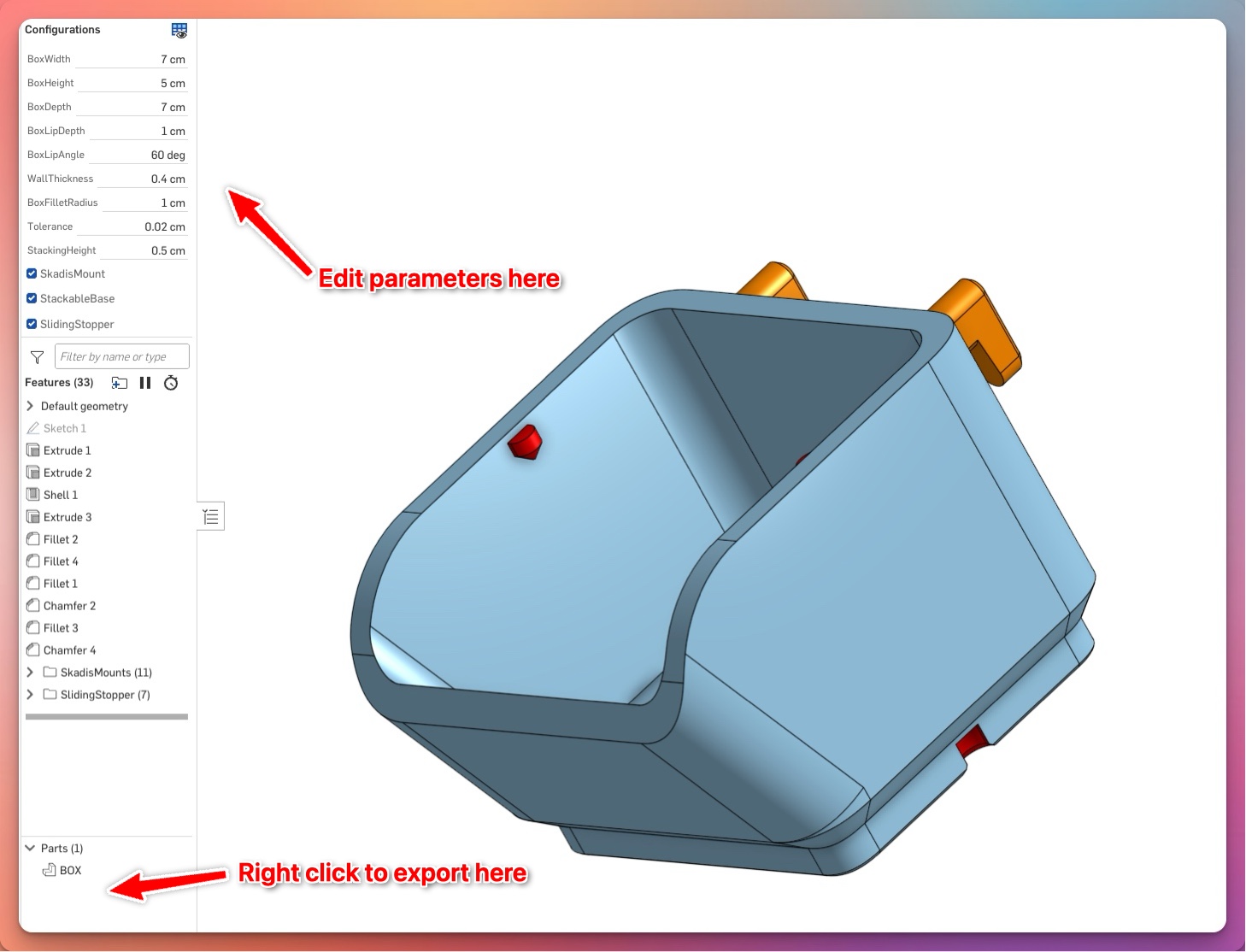Screen dimensions: 1246x952
Task: Collapse the Parts (1) section
Action: [31, 849]
